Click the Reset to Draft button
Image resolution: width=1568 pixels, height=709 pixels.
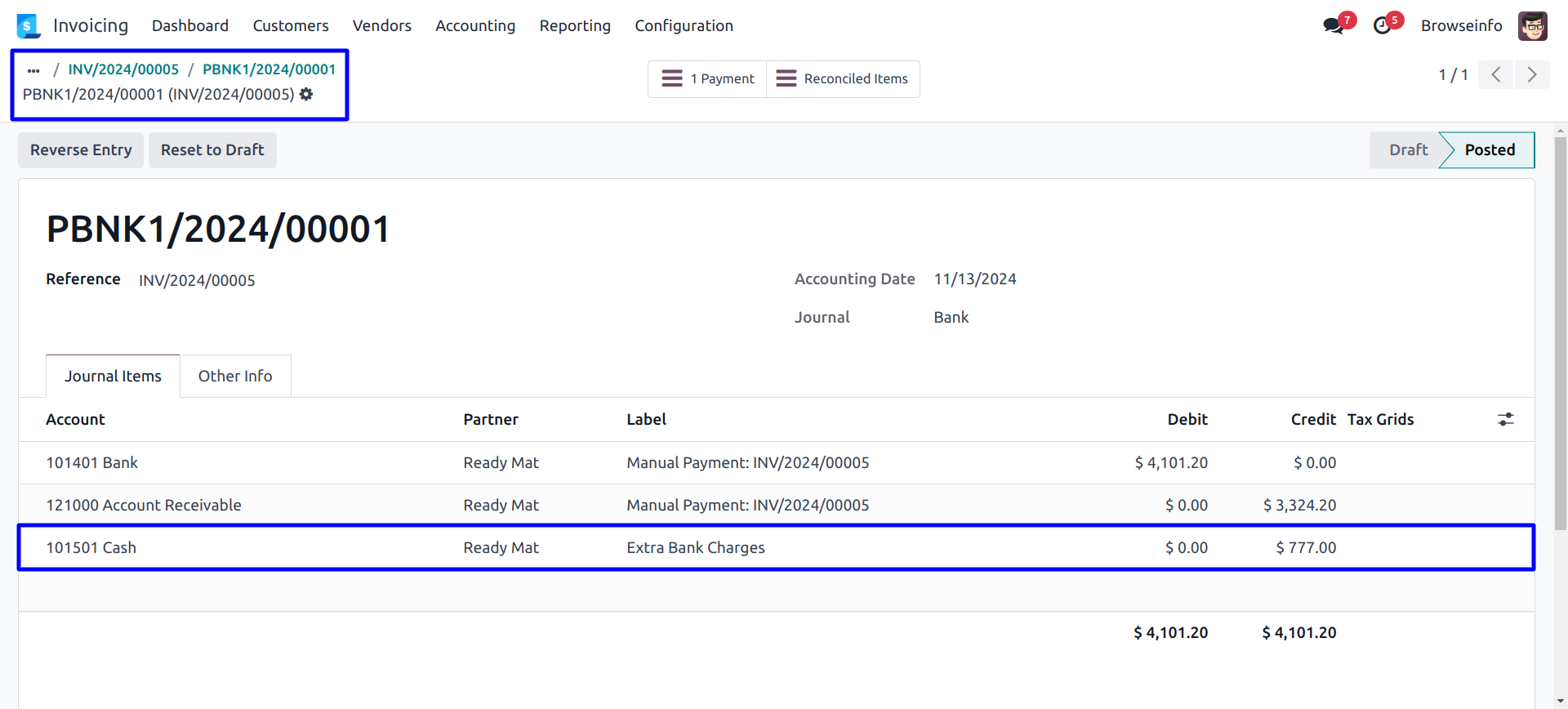[212, 150]
